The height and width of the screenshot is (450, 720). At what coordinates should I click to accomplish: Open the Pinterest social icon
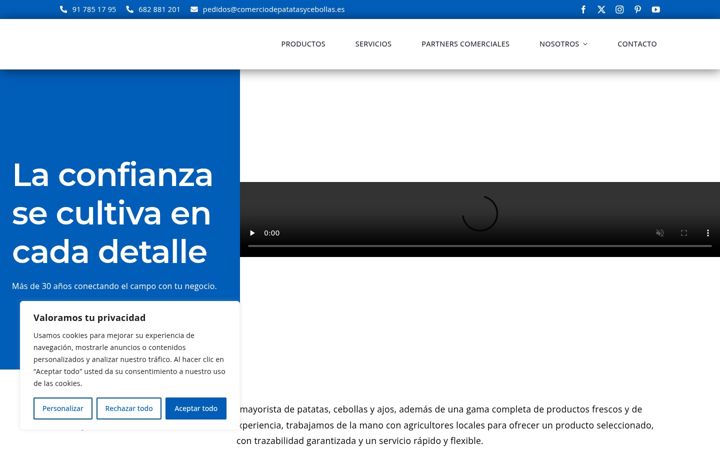point(637,9)
